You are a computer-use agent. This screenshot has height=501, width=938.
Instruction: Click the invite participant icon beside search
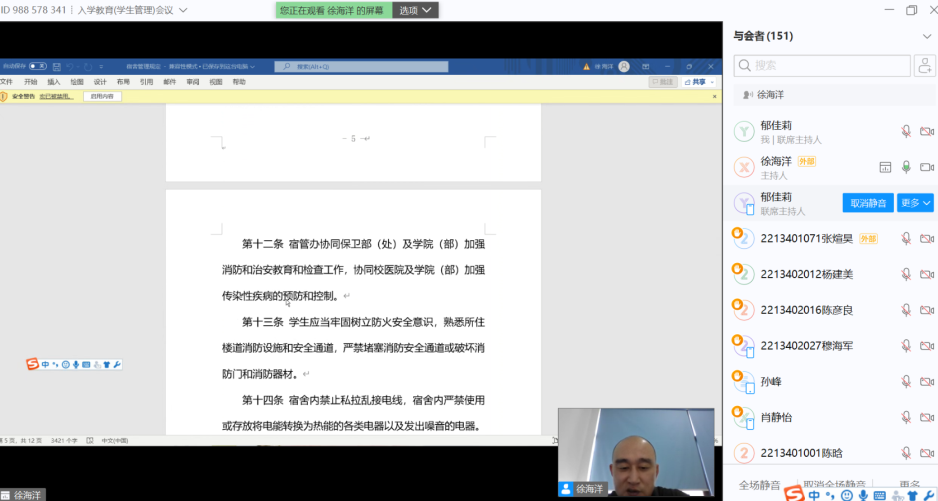[x=925, y=66]
